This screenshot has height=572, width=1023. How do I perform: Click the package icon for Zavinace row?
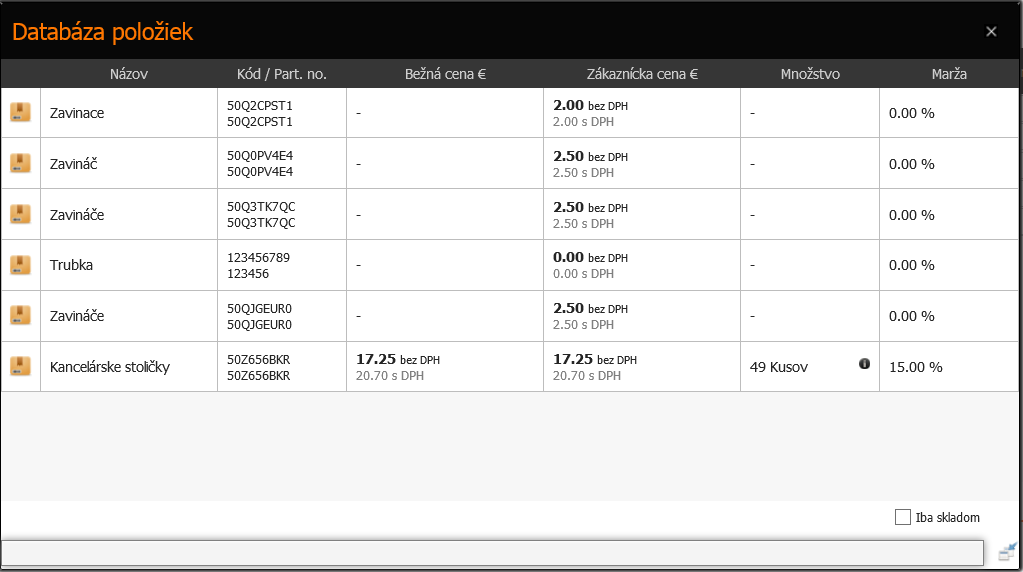(20, 113)
